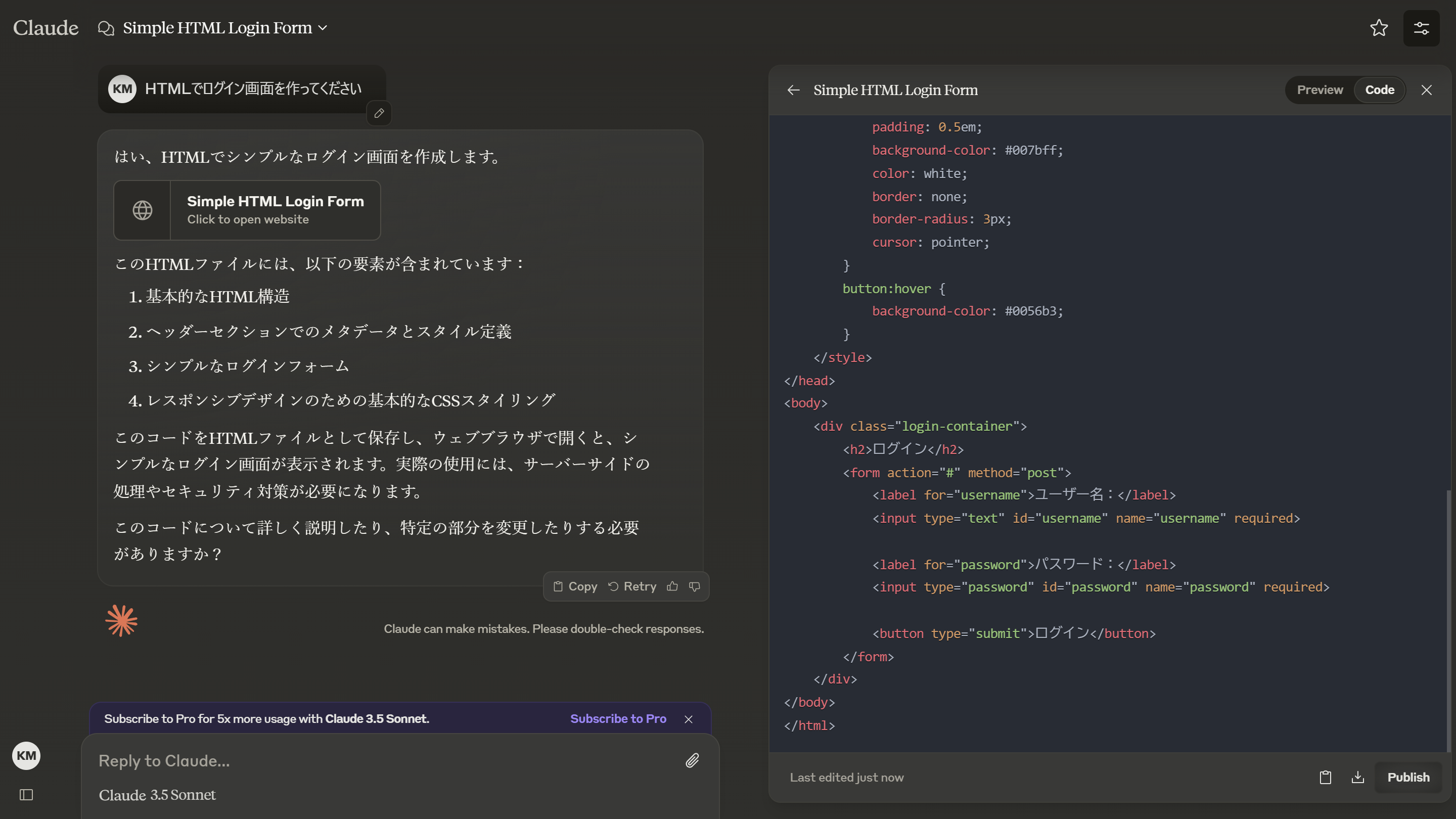
Task: Open the KM user account menu
Action: [x=26, y=756]
